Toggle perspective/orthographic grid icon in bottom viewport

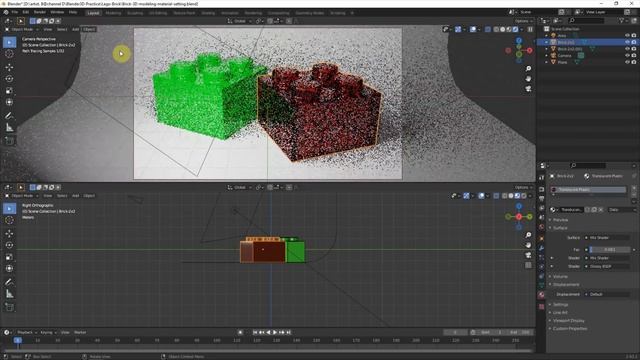[x=528, y=265]
